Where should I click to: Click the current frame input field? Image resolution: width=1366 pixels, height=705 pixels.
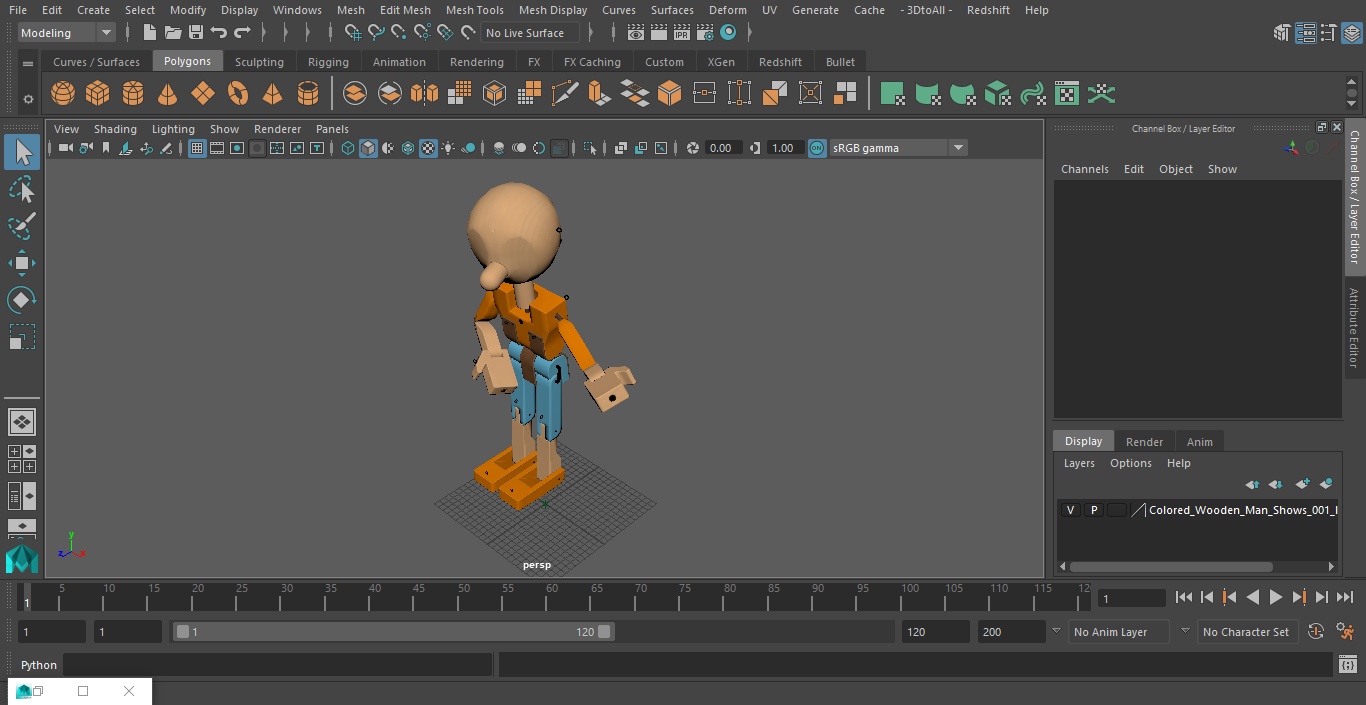pos(1131,598)
